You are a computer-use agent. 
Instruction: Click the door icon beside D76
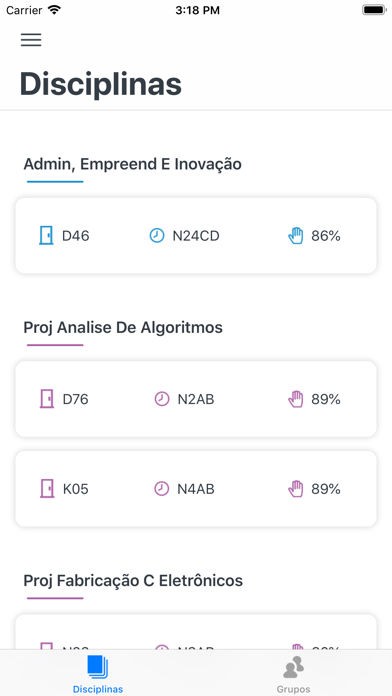point(47,399)
